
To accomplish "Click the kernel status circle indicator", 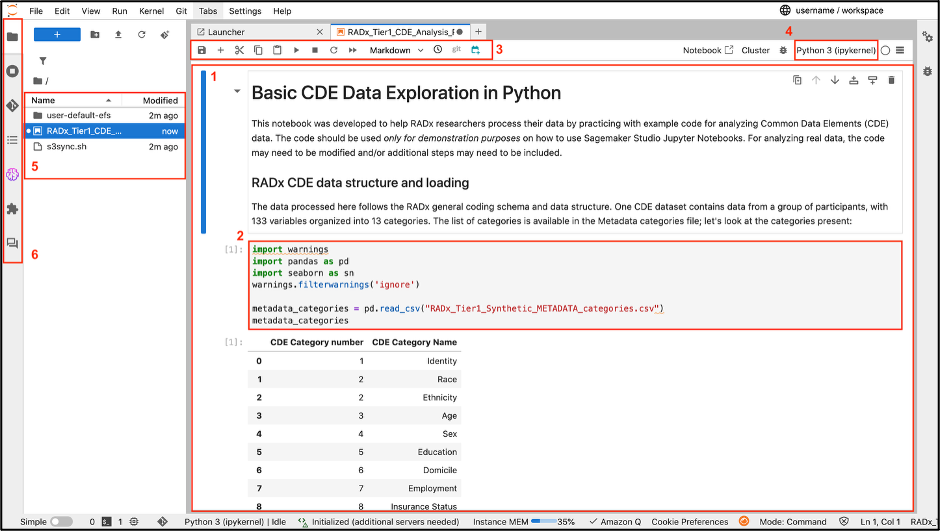I will [885, 50].
